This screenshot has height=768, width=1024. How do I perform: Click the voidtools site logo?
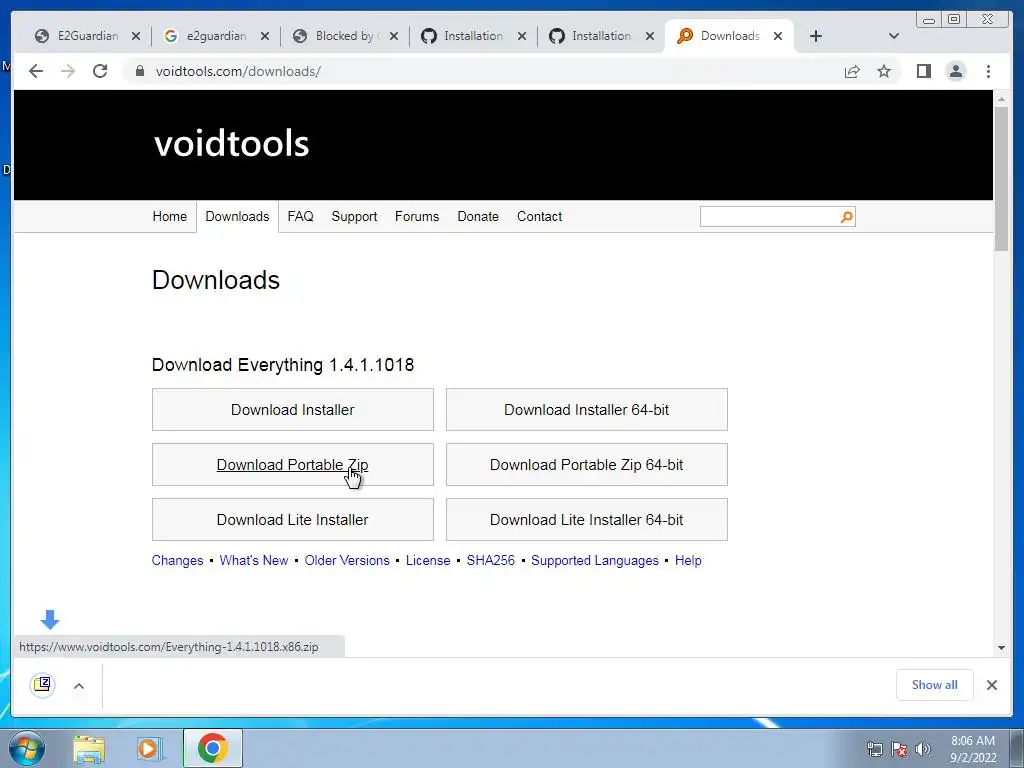tap(231, 143)
